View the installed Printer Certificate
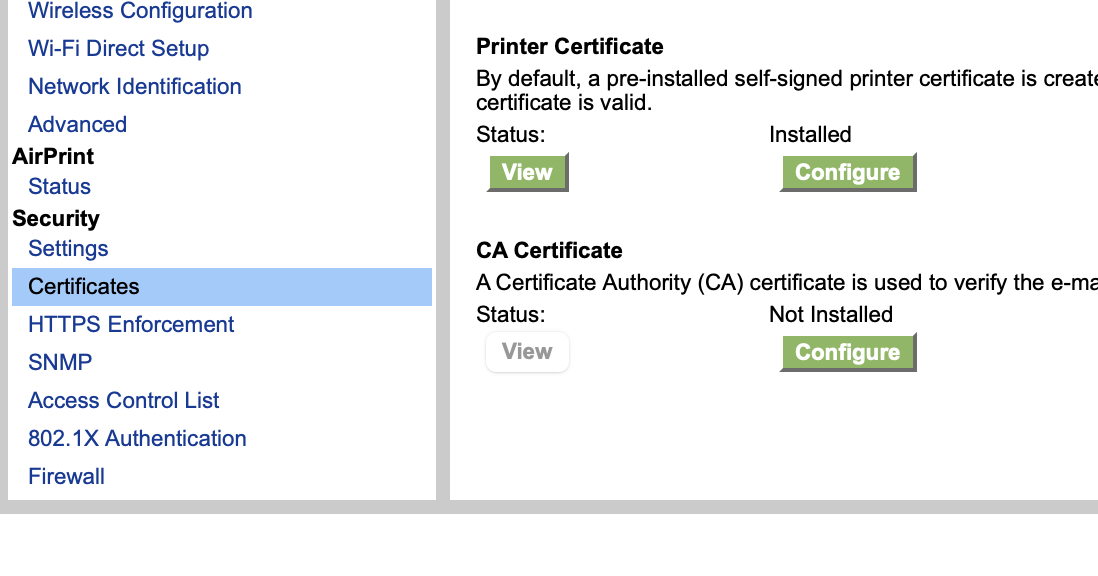The image size is (1098, 576). tap(527, 172)
